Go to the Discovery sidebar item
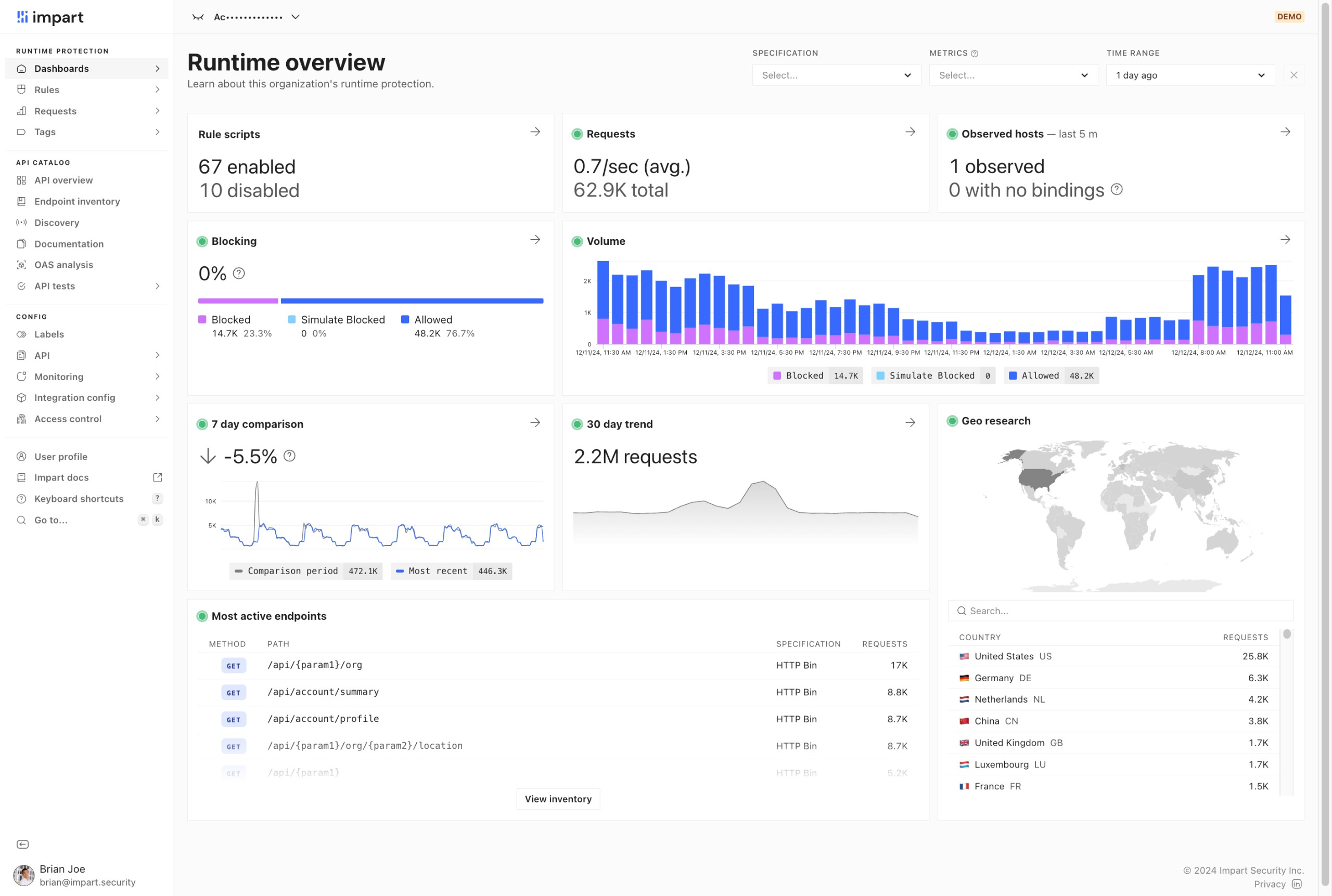The height and width of the screenshot is (896, 1332). coord(57,223)
